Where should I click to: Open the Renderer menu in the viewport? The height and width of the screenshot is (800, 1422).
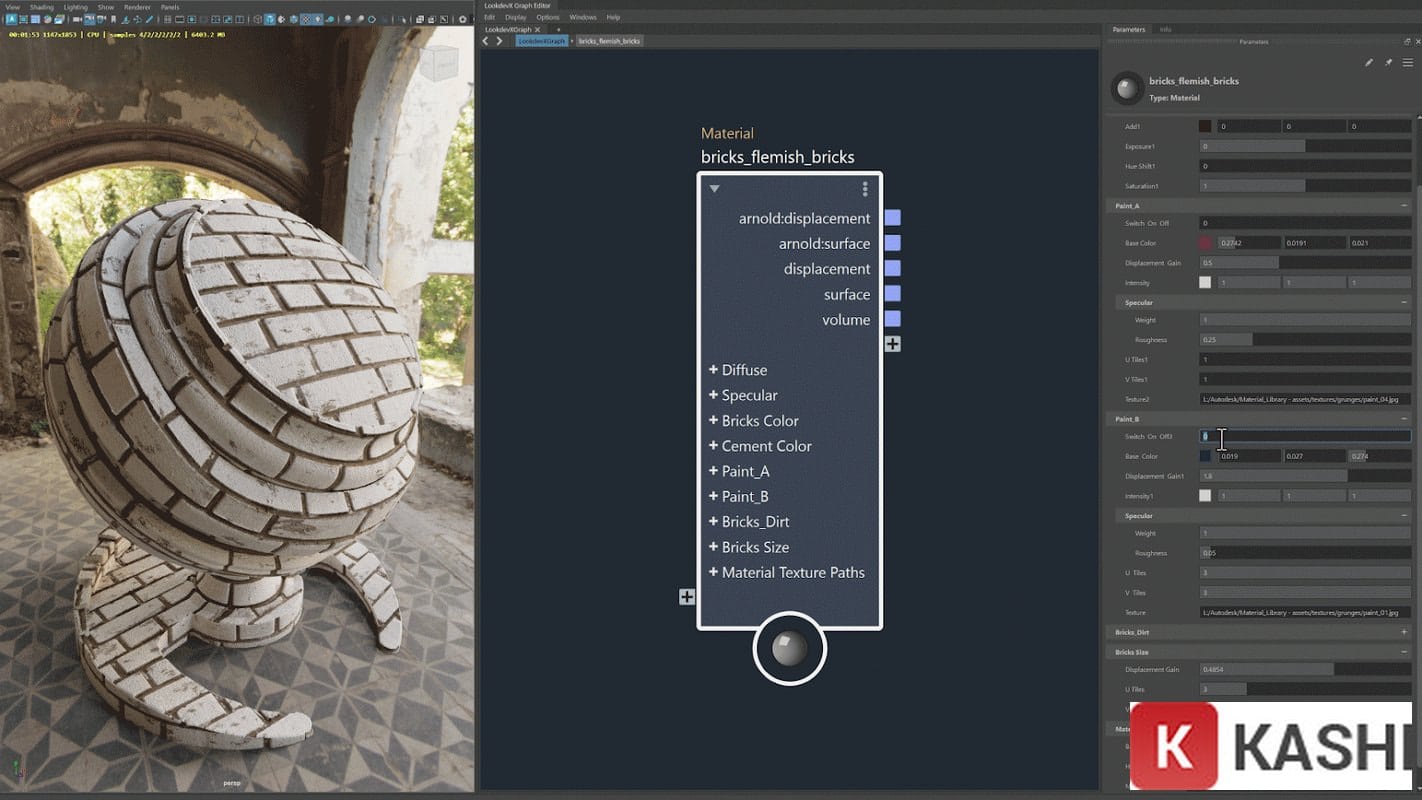137,7
